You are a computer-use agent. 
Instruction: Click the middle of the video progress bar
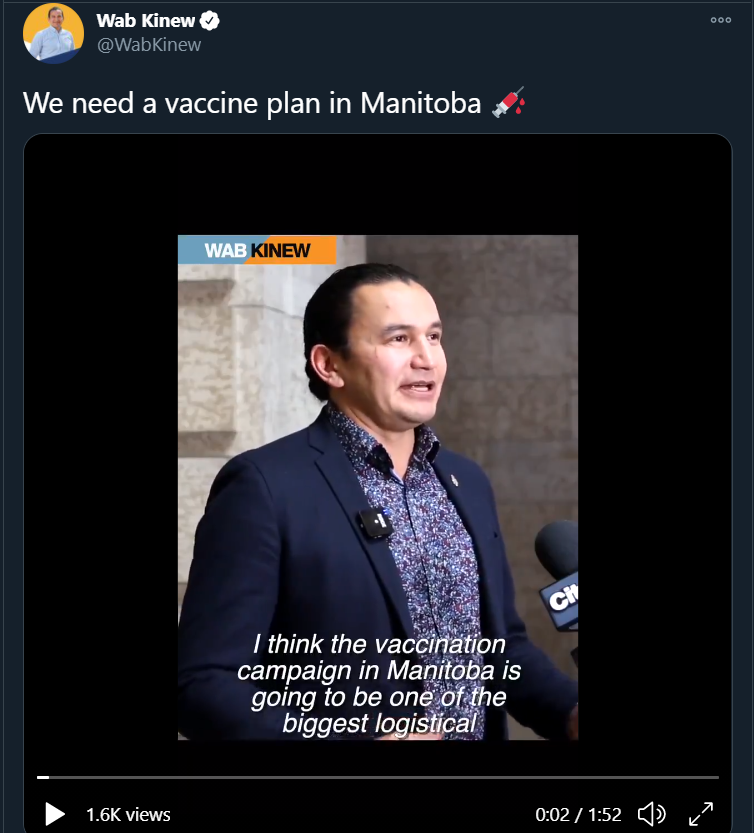[x=377, y=777]
